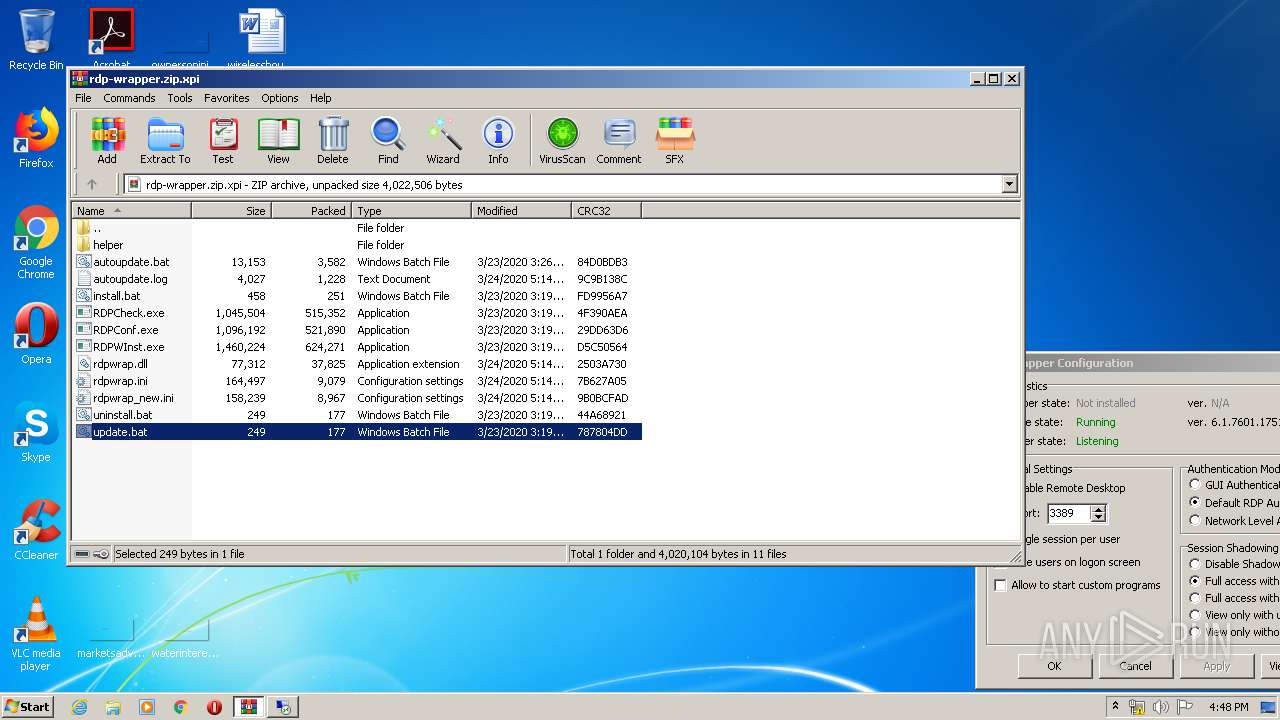Open the View file toolbar button
The image size is (1280, 720).
[278, 140]
